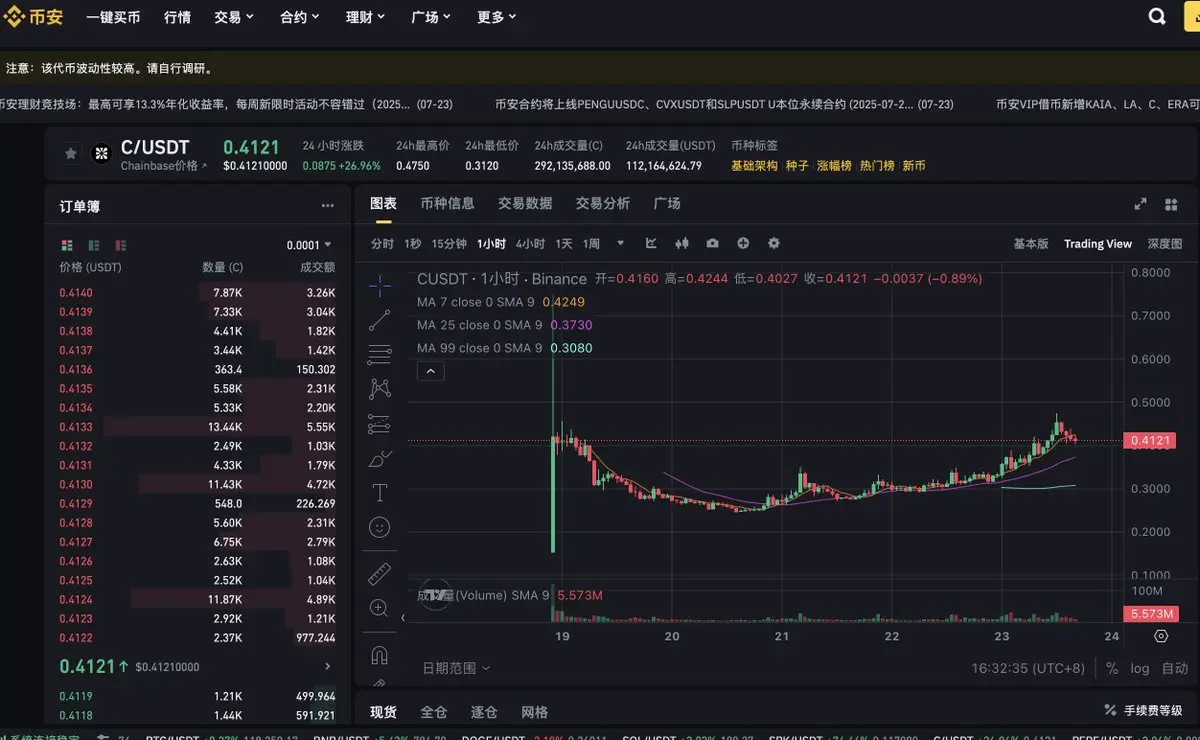1200x740 pixels.
Task: Collapse the indicator legend arrow
Action: [x=429, y=371]
